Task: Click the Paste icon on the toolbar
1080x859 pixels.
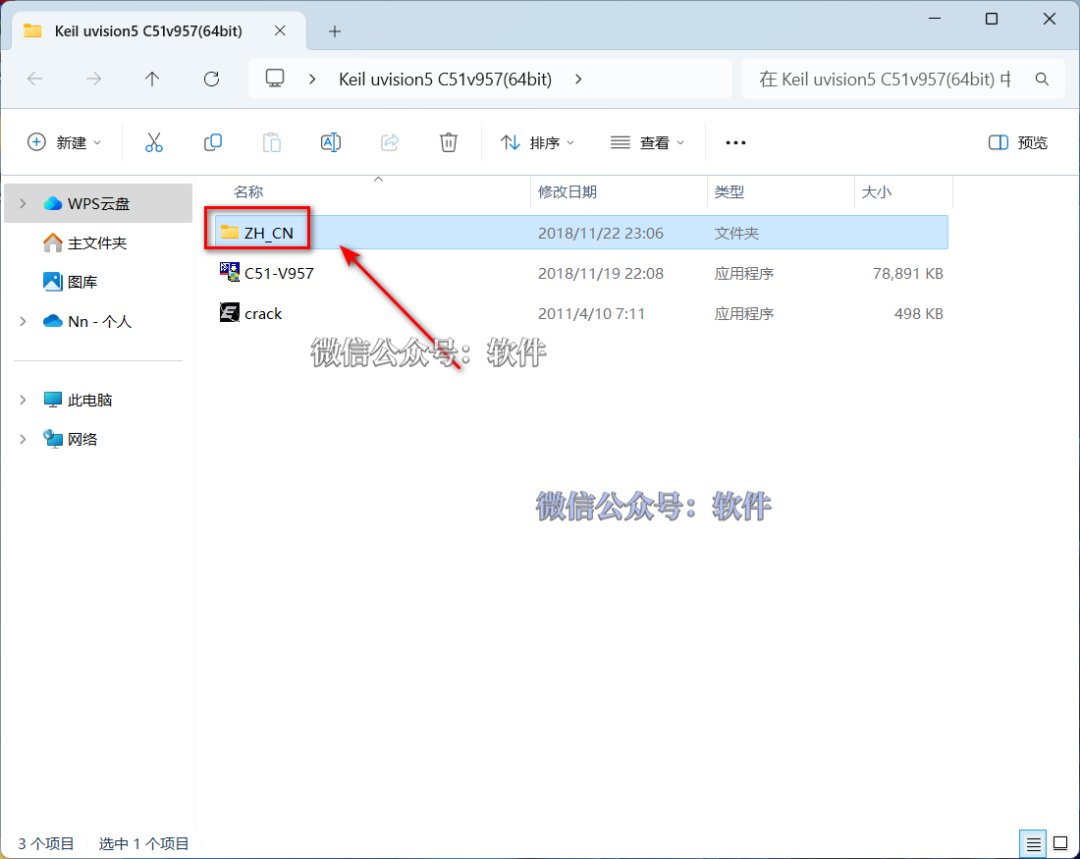Action: pyautogui.click(x=271, y=142)
